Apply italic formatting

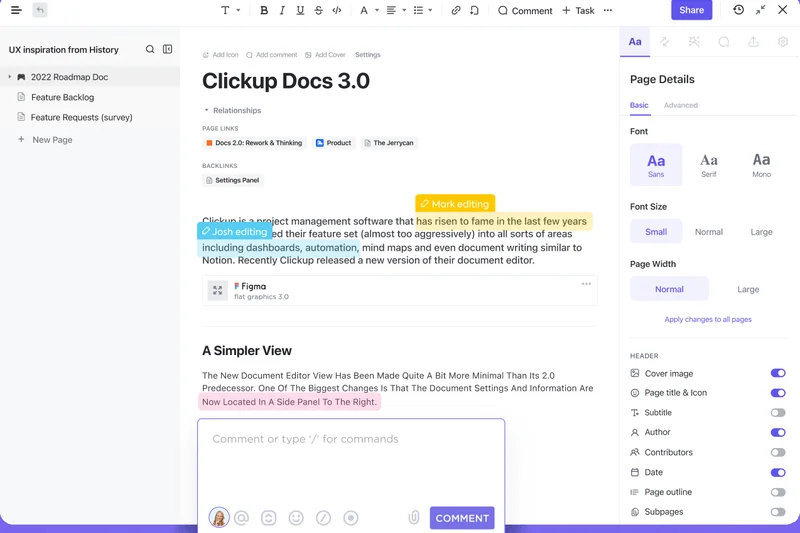point(282,10)
